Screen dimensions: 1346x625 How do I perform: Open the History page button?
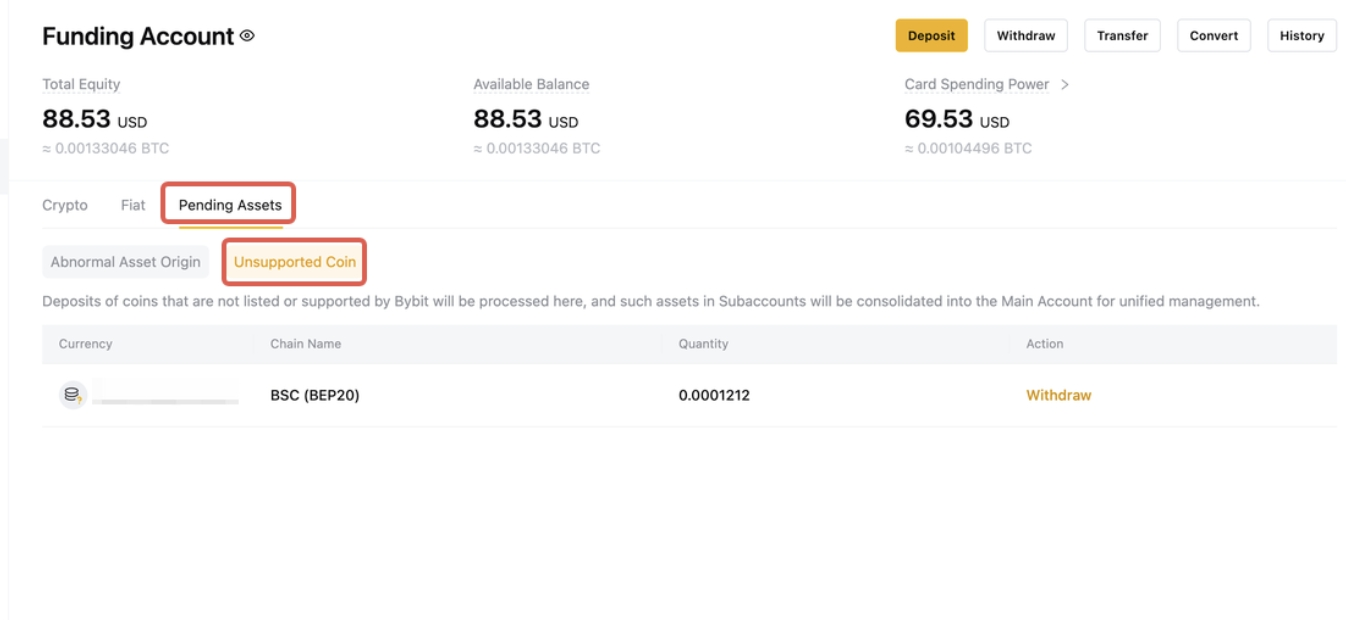[x=1302, y=36]
